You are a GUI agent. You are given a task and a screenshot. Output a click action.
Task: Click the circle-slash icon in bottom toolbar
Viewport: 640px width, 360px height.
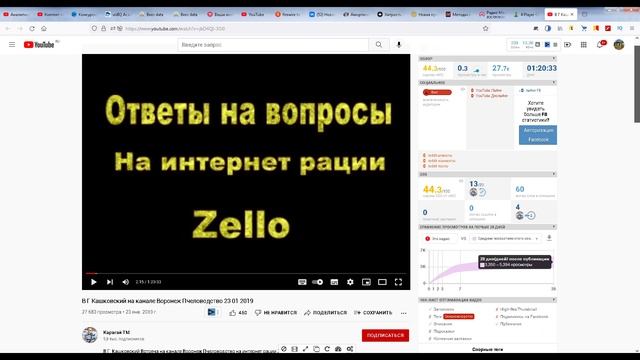coord(284,349)
